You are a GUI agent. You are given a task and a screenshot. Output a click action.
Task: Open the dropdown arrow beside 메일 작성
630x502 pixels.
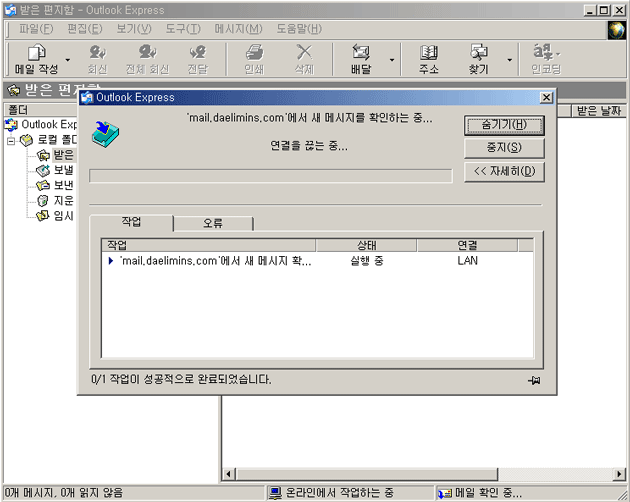click(x=68, y=60)
